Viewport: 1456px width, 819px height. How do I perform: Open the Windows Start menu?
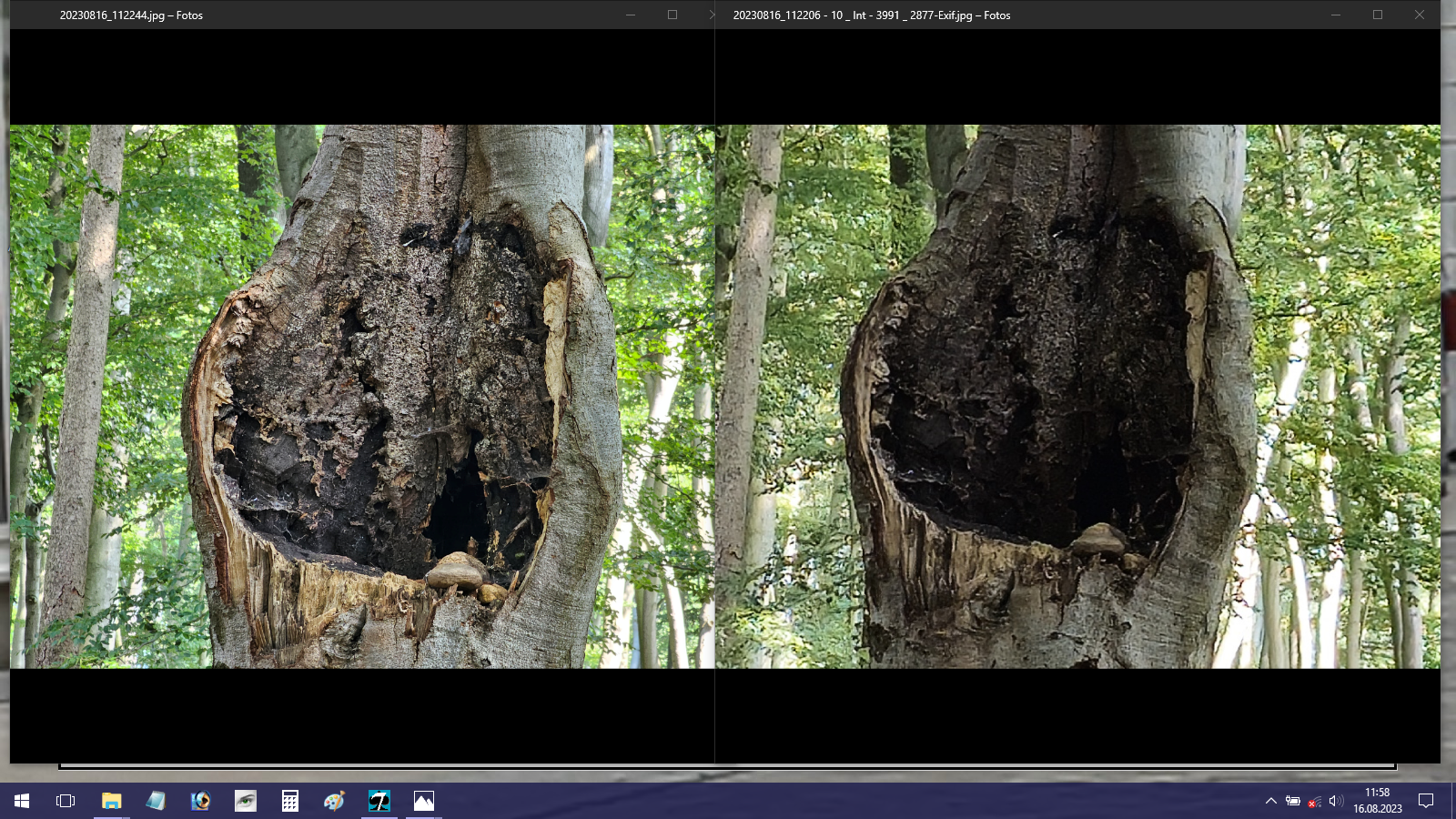pos(22,801)
